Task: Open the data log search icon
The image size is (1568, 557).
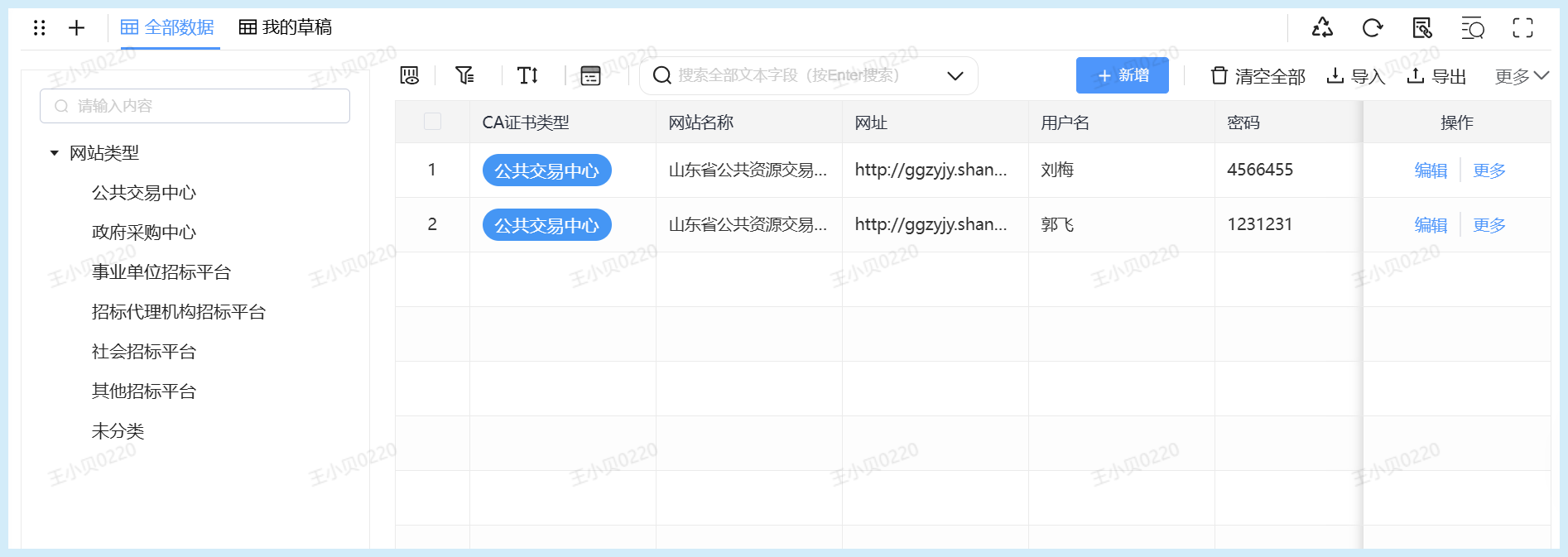Action: pyautogui.click(x=1422, y=28)
